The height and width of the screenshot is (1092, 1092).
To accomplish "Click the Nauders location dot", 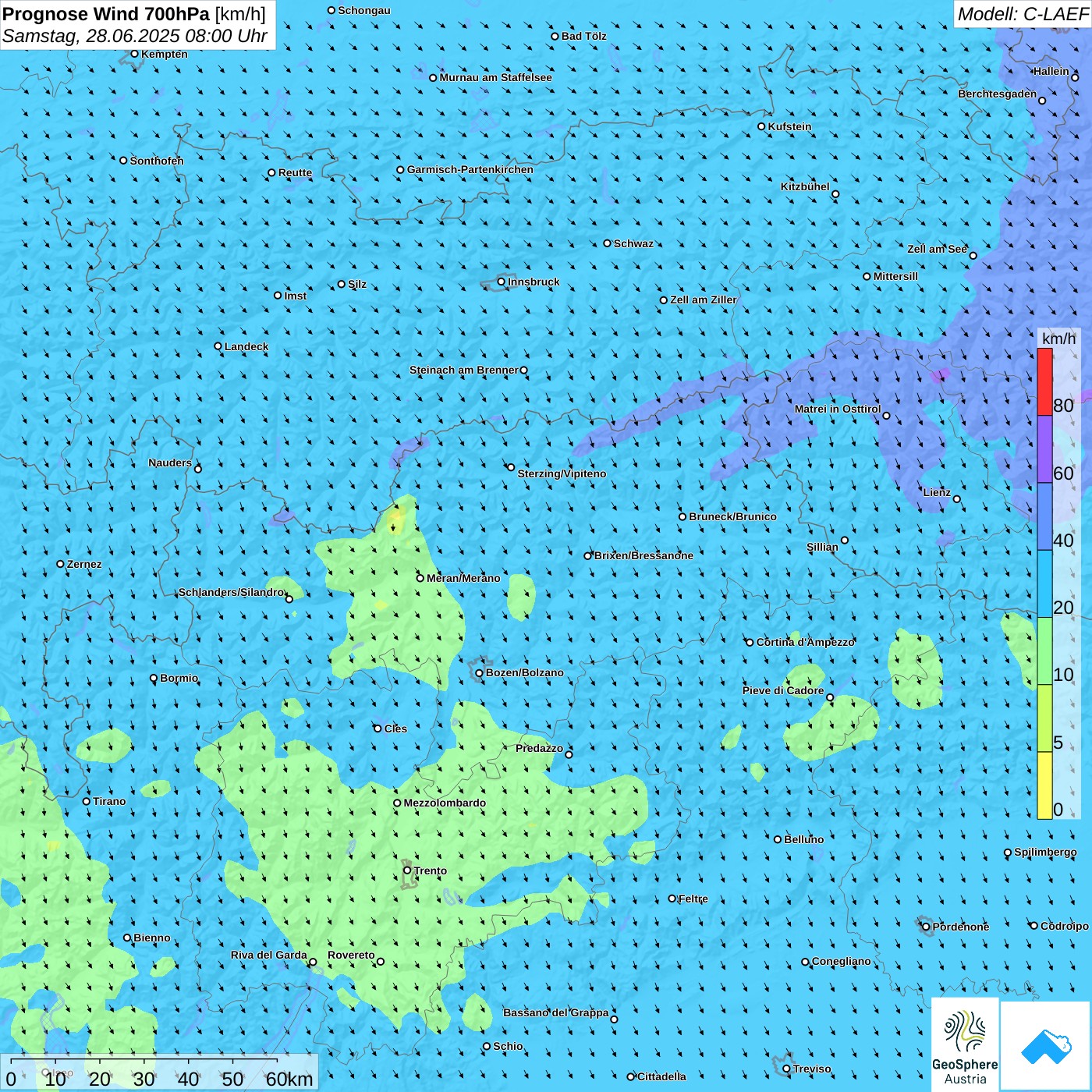I will click(198, 469).
